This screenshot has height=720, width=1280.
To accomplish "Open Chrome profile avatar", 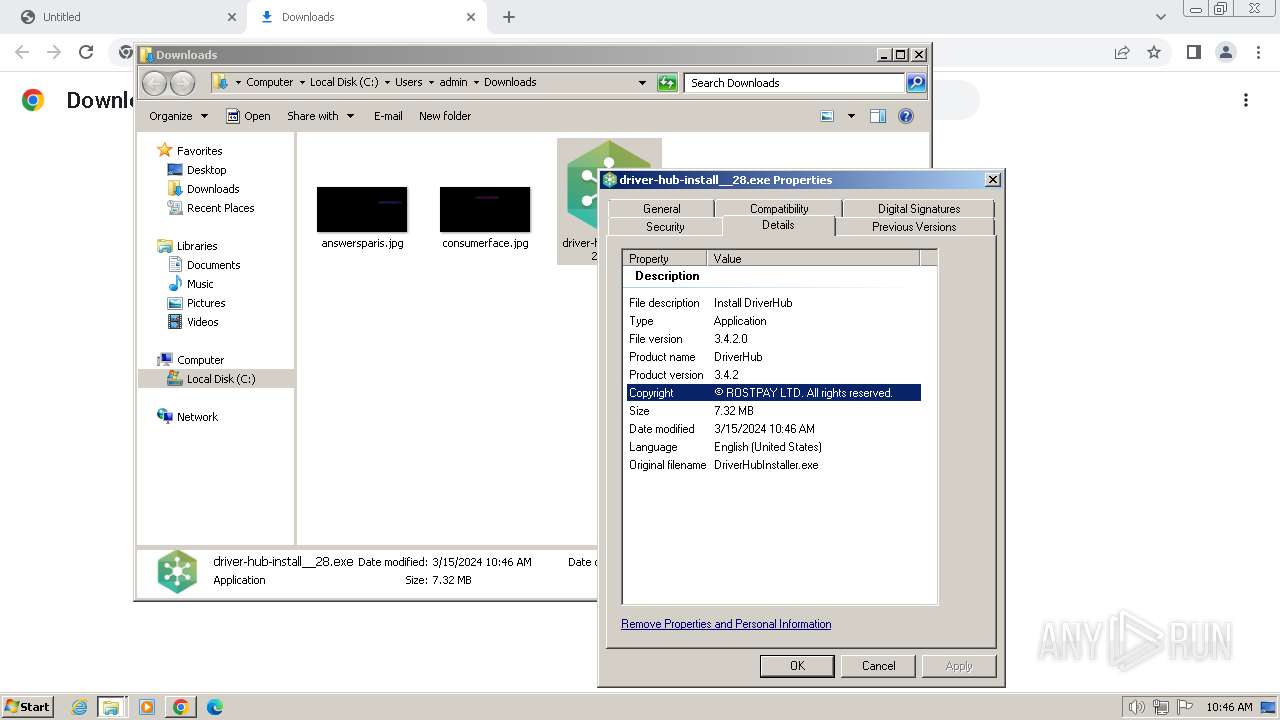I will [x=1226, y=52].
